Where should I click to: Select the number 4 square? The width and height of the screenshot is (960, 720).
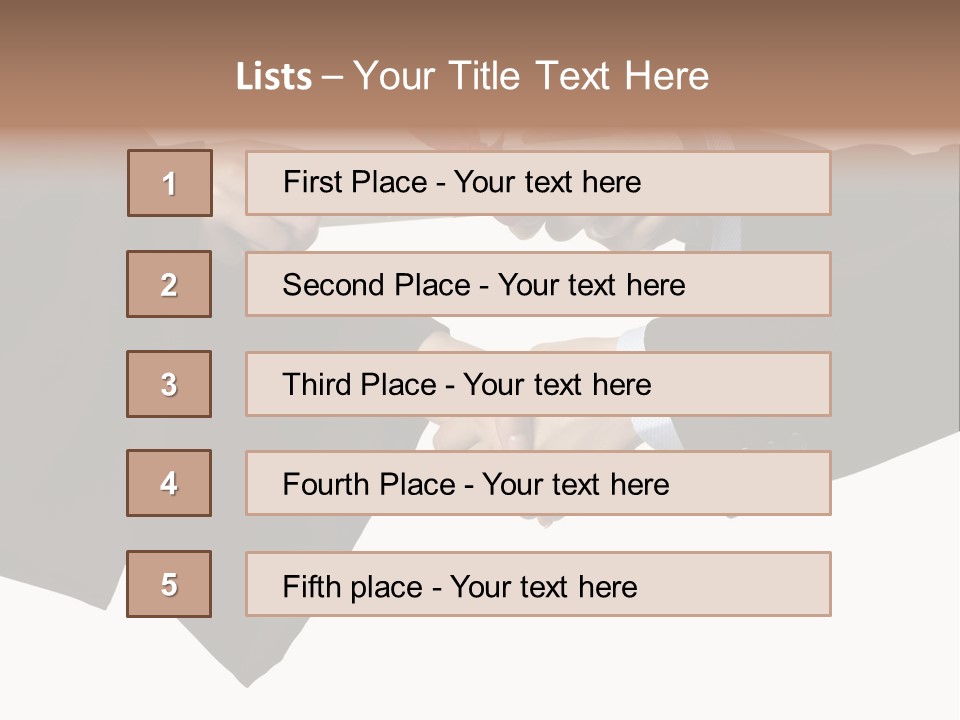coord(169,483)
